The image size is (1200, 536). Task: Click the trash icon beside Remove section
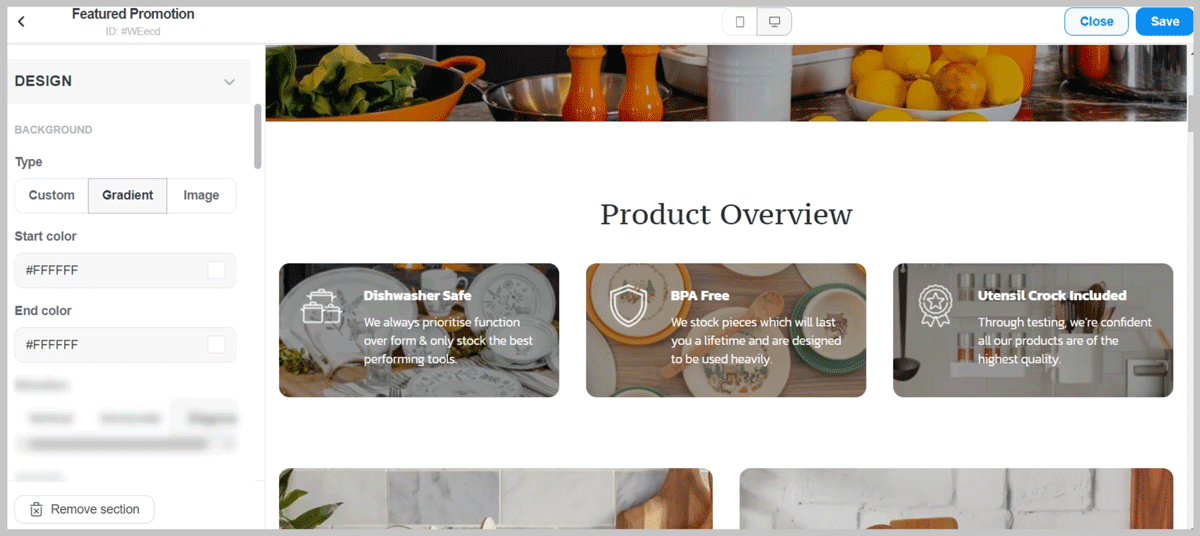tap(36, 509)
